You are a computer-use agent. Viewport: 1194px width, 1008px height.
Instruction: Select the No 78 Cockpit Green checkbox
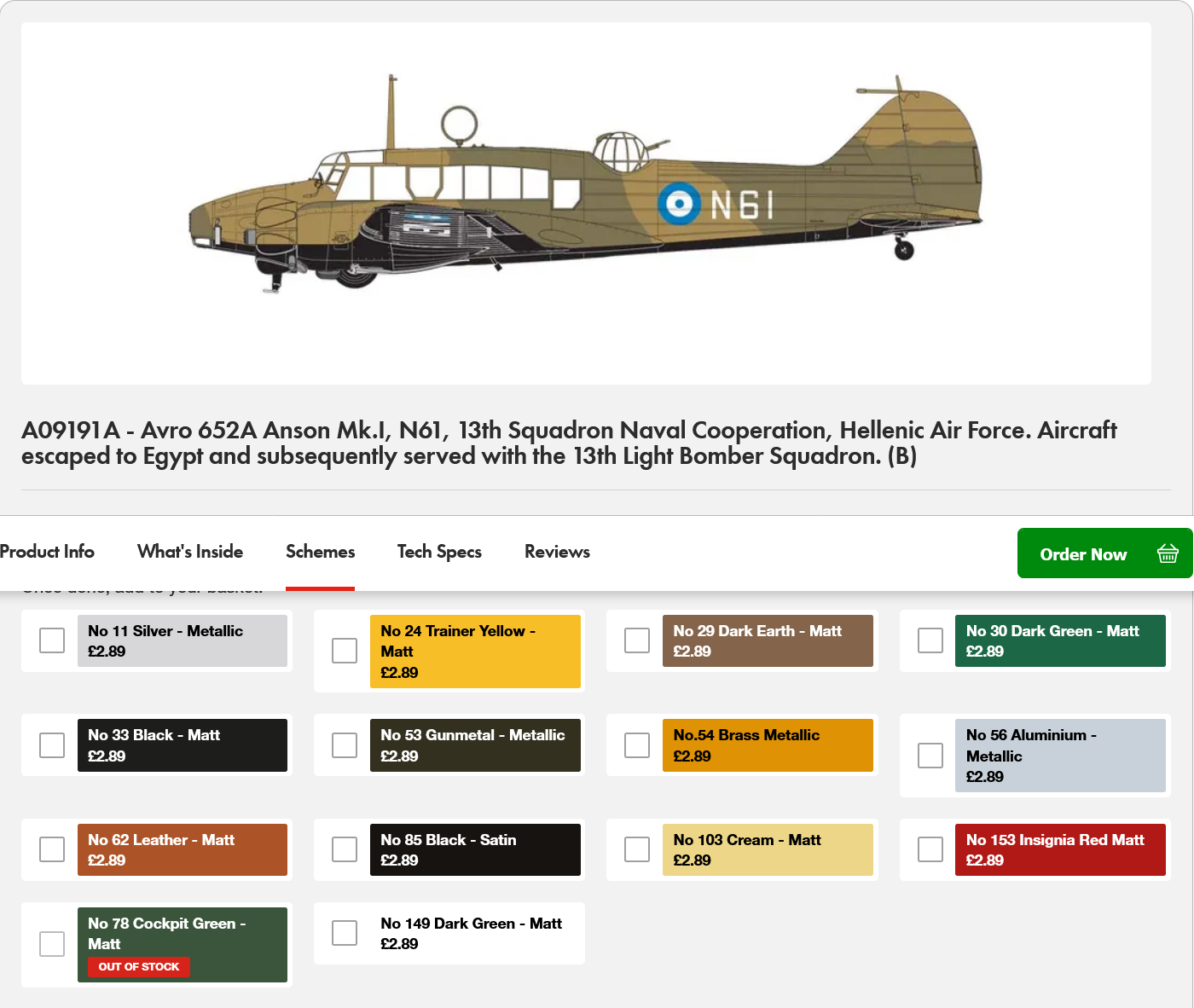[x=52, y=944]
